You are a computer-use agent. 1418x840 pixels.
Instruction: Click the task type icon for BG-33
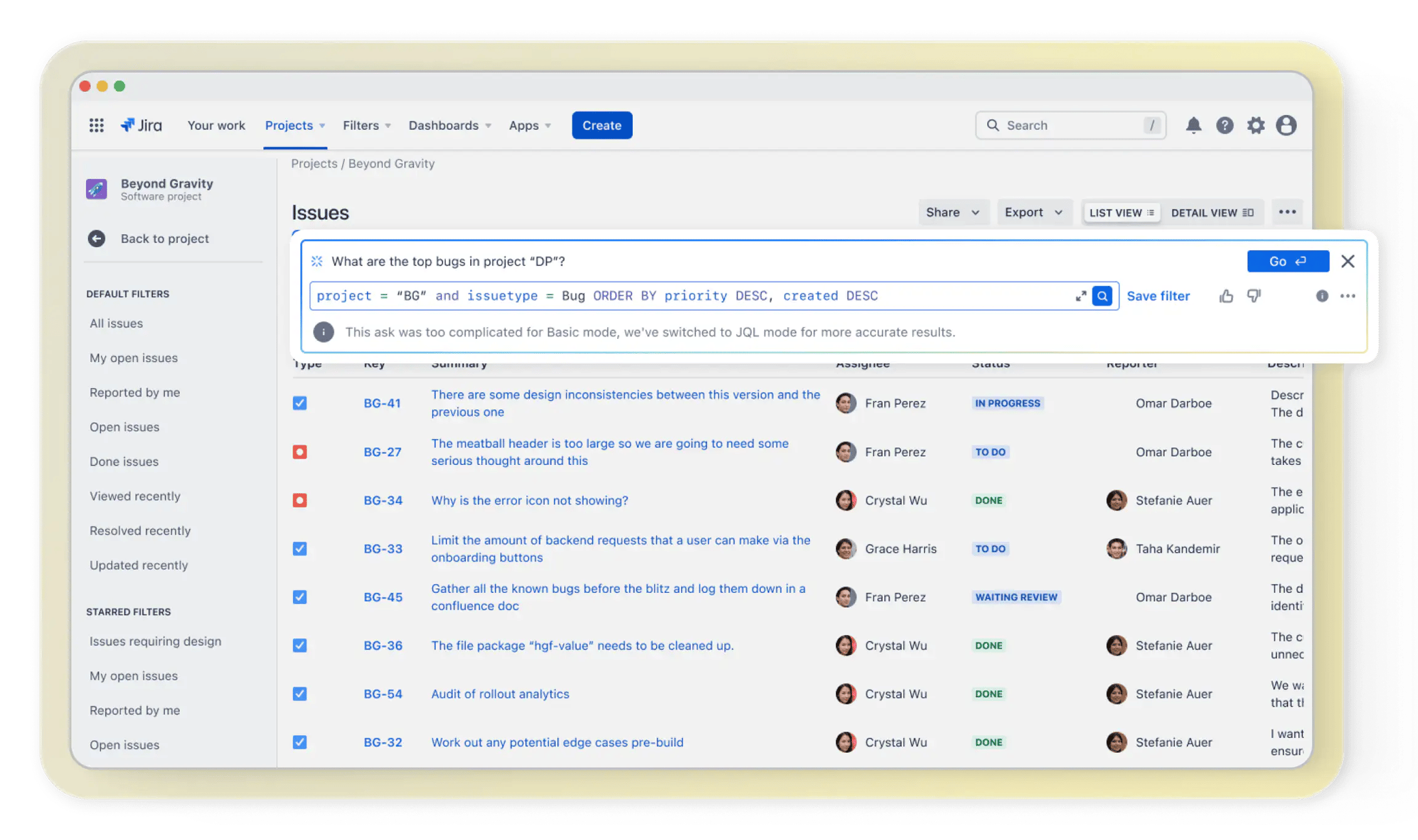click(300, 549)
